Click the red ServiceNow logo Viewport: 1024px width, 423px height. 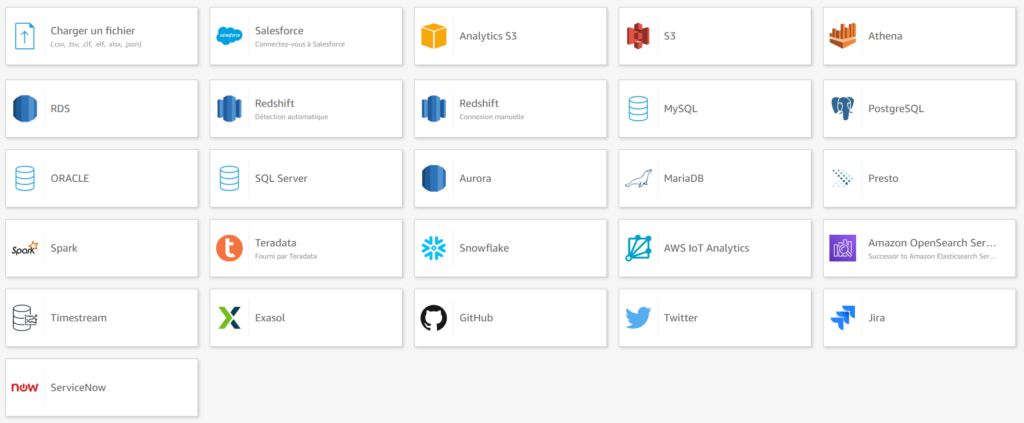pos(25,388)
